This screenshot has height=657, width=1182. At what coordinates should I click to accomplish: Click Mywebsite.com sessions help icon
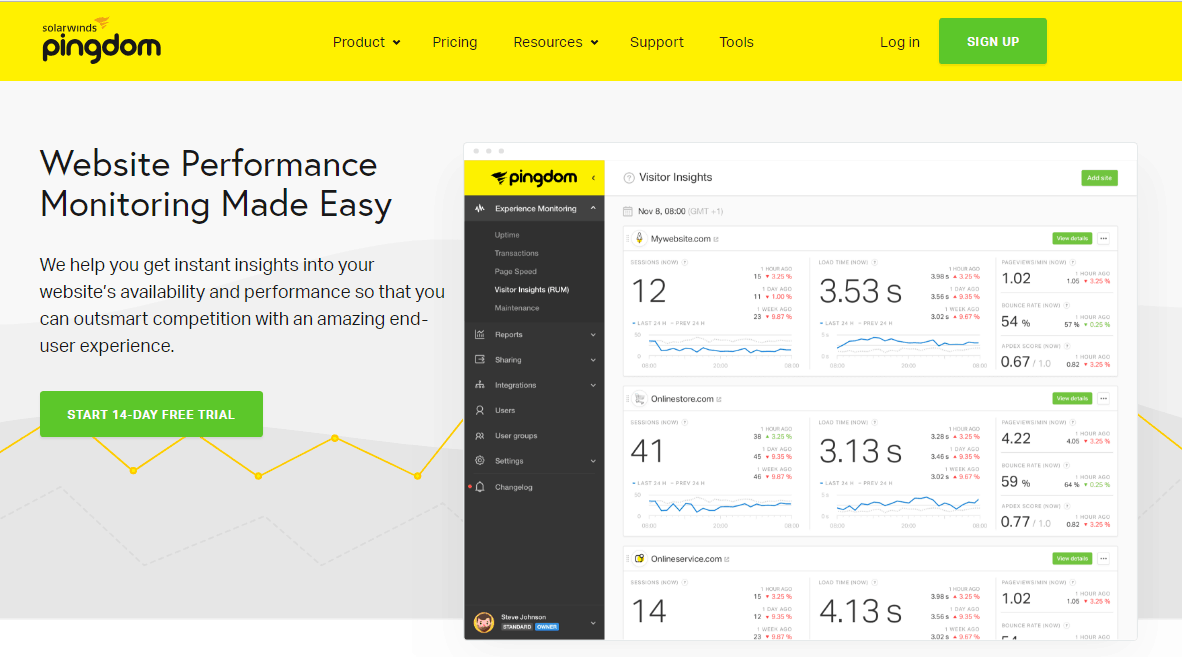point(685,263)
